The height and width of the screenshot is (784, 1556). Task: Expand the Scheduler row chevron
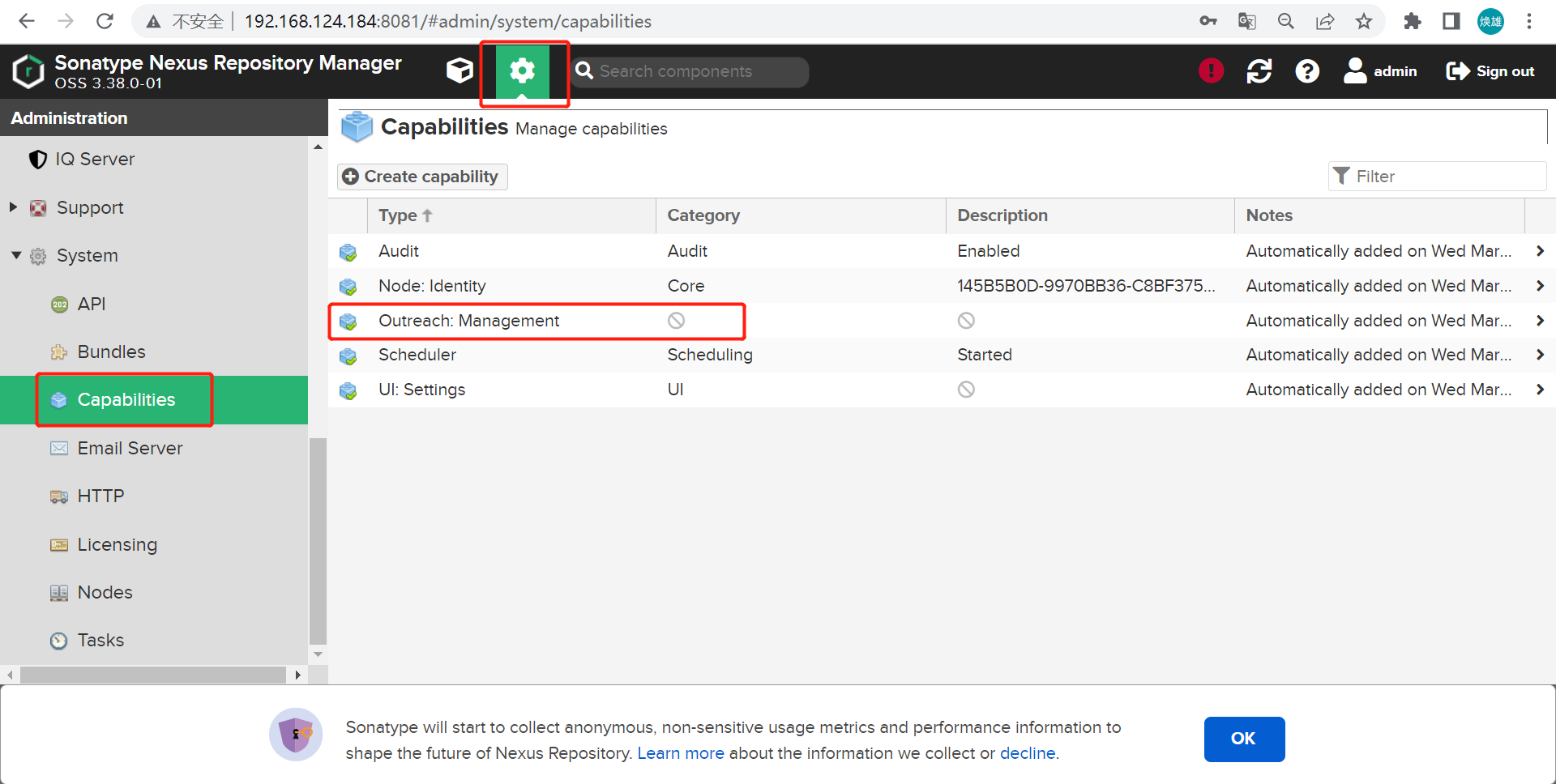pos(1540,355)
